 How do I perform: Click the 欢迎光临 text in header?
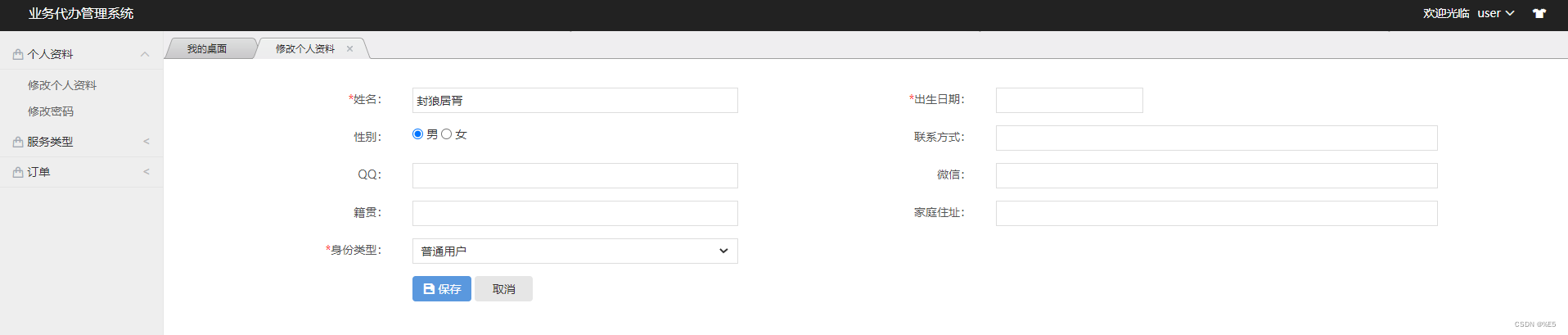click(x=1446, y=13)
